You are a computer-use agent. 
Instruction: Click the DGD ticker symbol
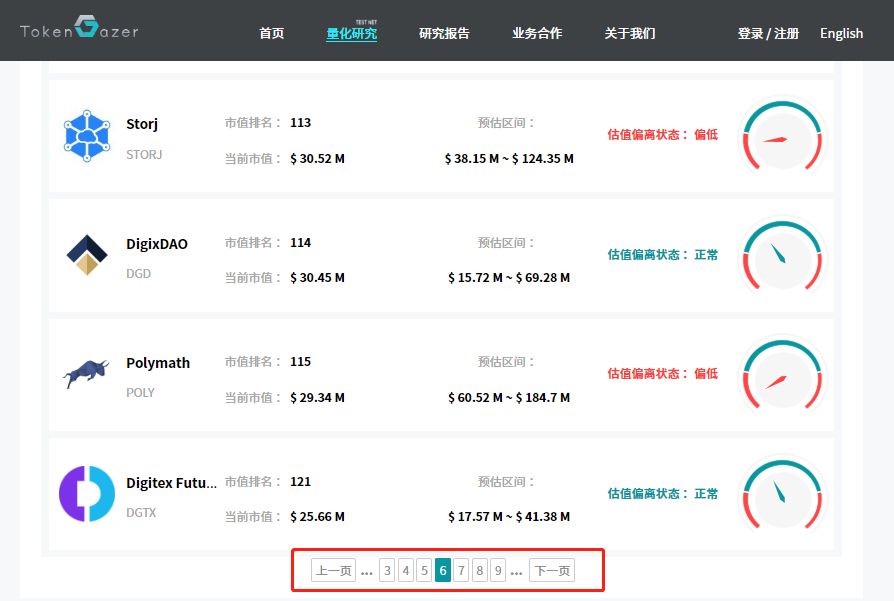pos(139,274)
